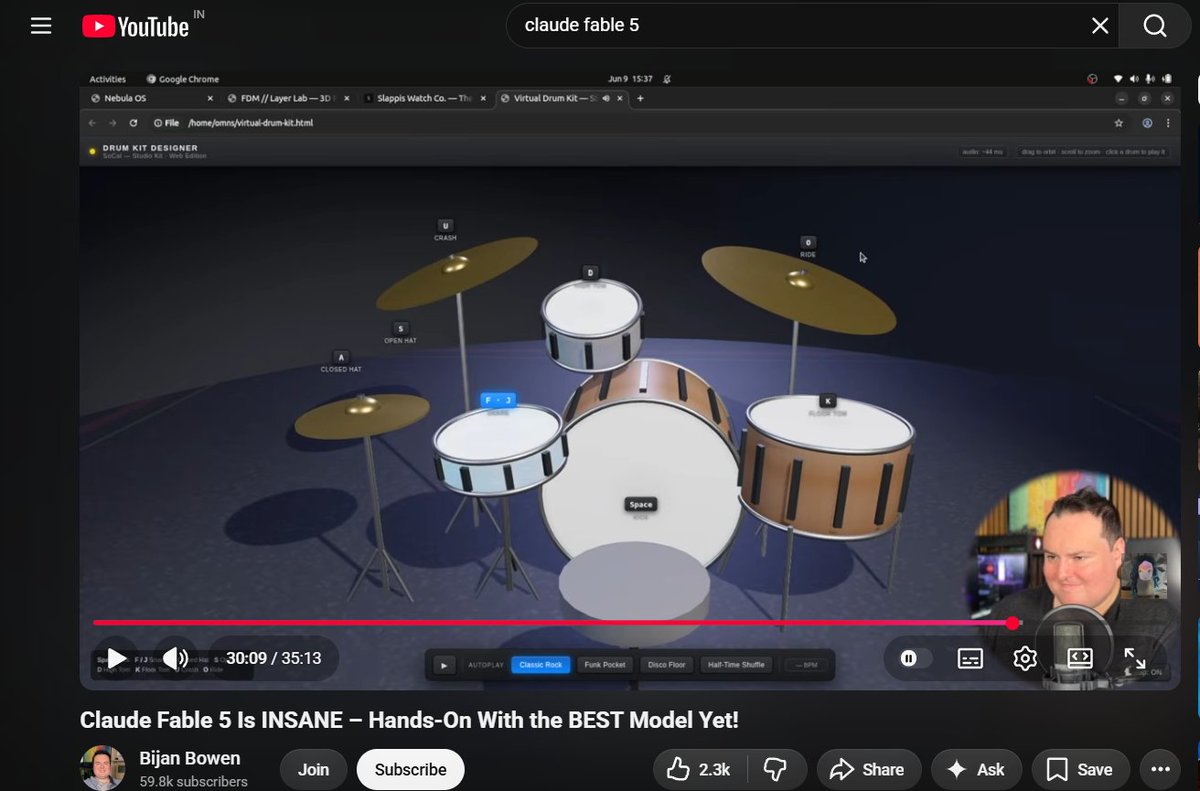1200x791 pixels.
Task: Go to YouTube home via the logo
Action: 135,26
